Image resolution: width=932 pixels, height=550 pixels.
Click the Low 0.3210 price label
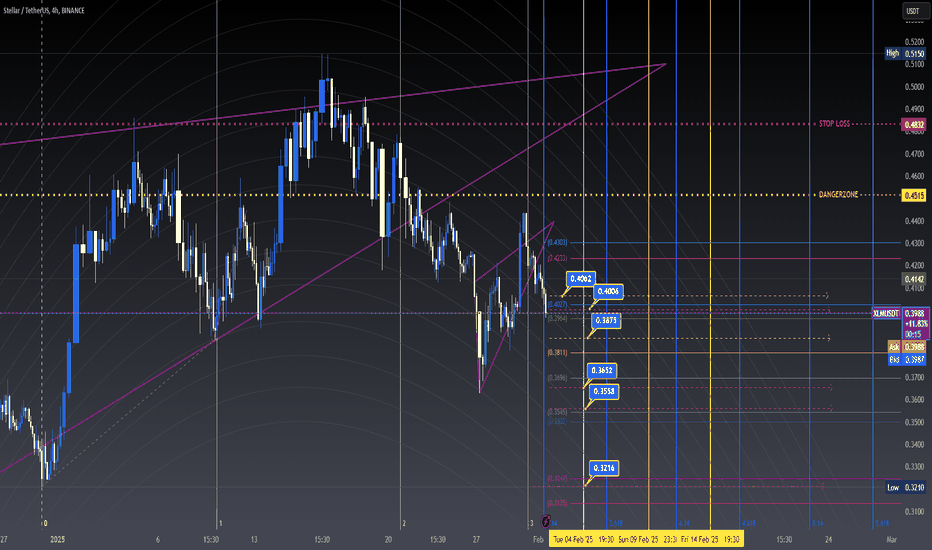tap(905, 488)
